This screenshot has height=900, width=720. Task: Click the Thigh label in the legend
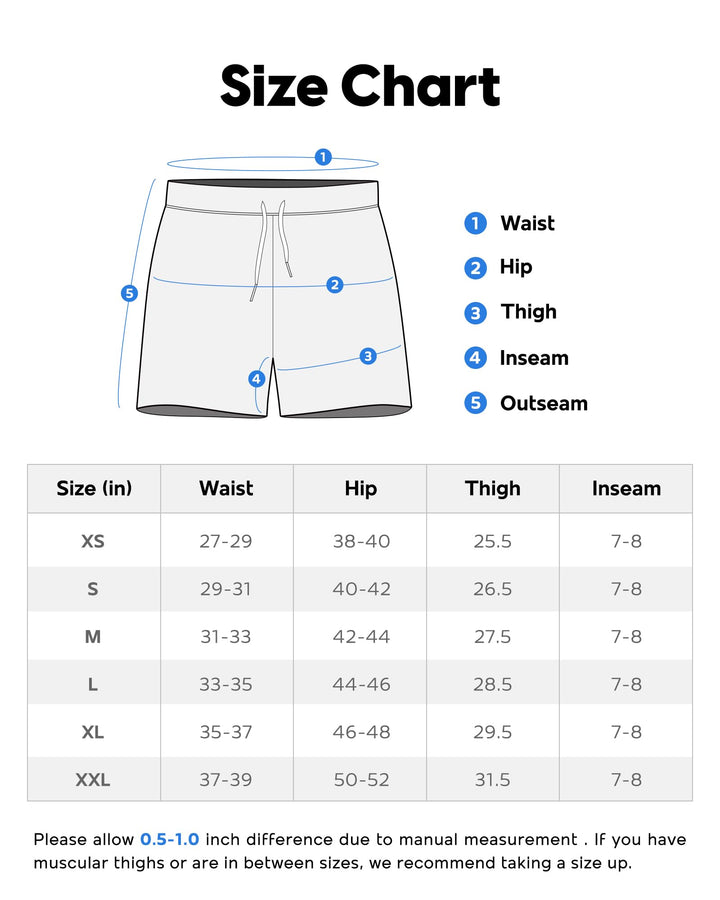coord(528,312)
